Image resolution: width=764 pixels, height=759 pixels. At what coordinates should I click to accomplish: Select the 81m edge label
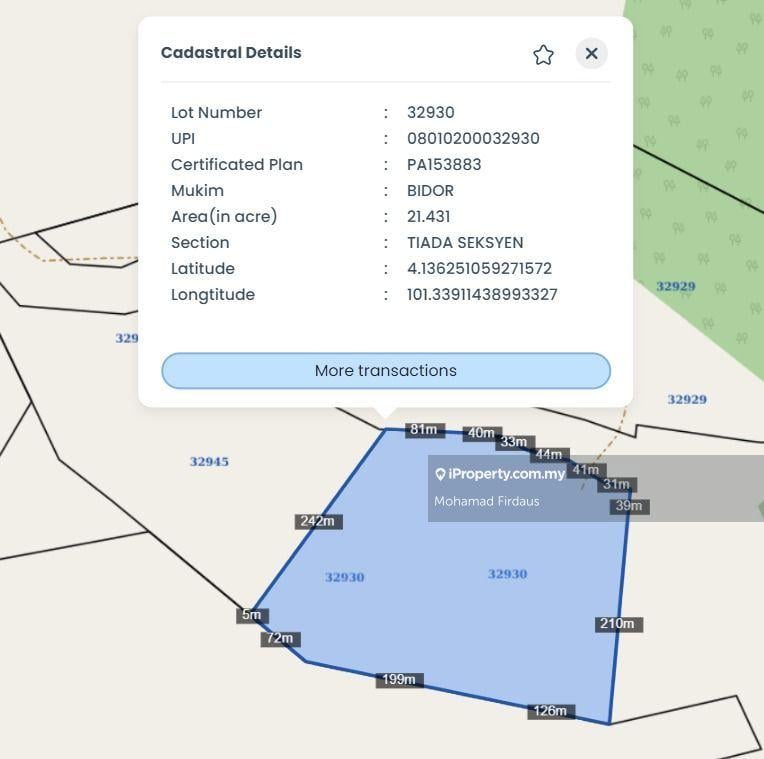(424, 430)
